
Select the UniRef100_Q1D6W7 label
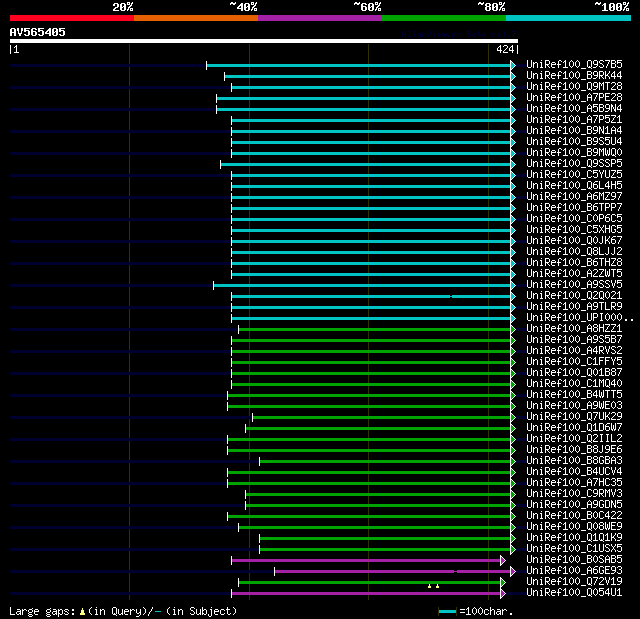(574, 428)
